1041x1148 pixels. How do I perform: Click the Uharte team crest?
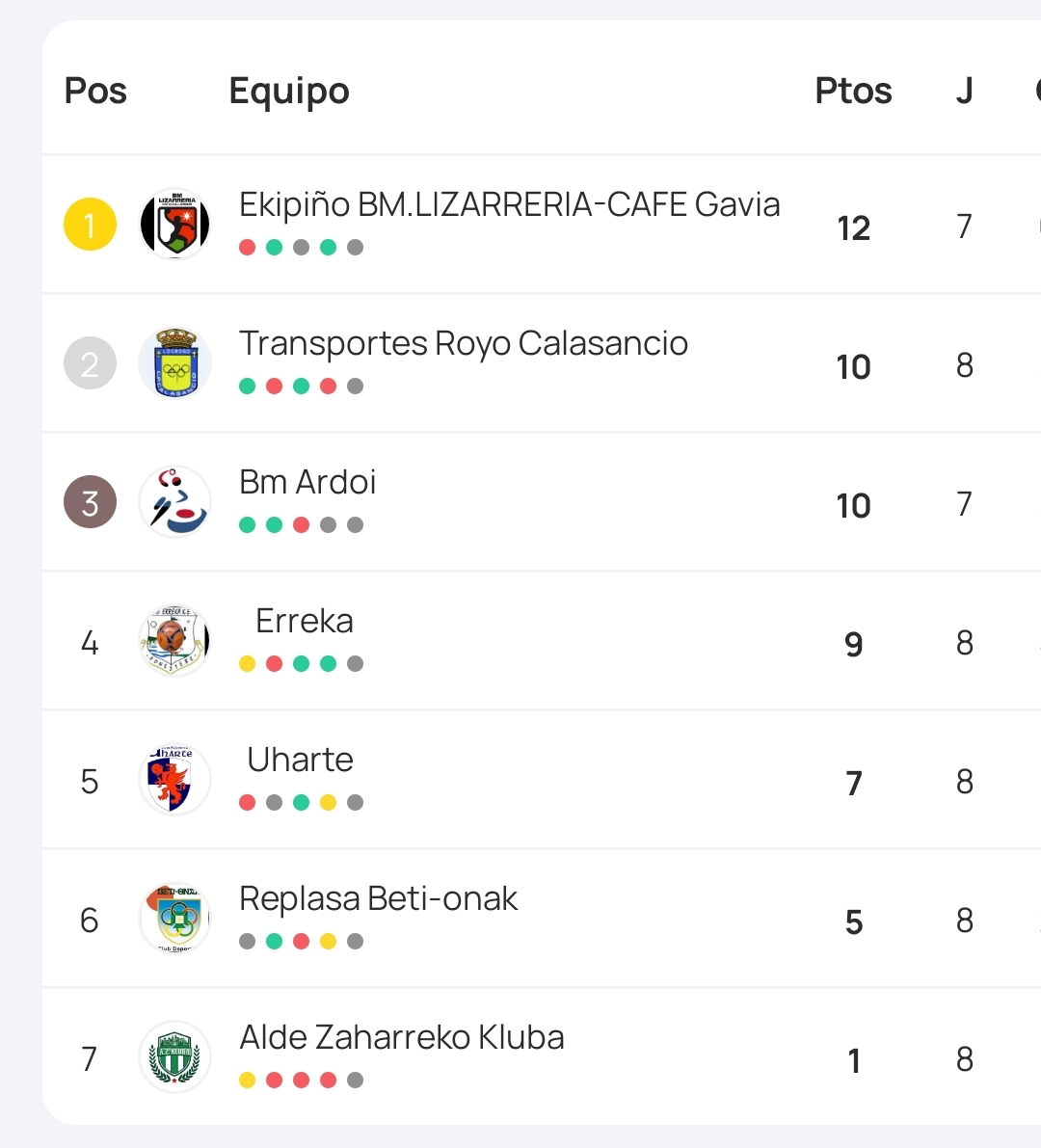coord(174,780)
